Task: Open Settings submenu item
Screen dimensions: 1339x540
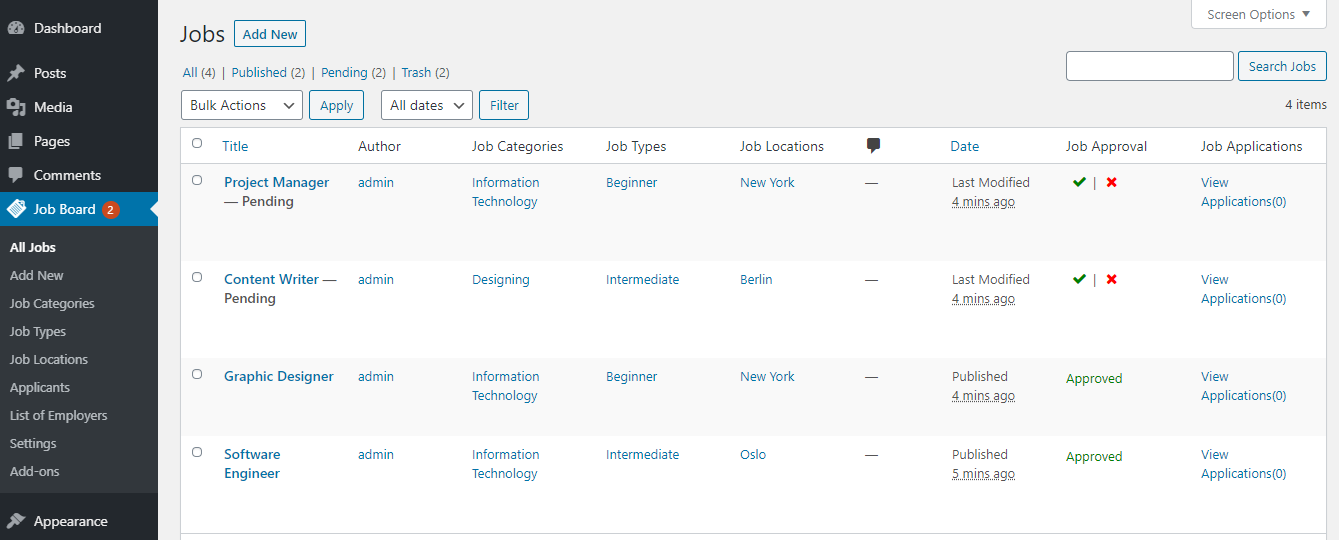Action: click(x=33, y=443)
